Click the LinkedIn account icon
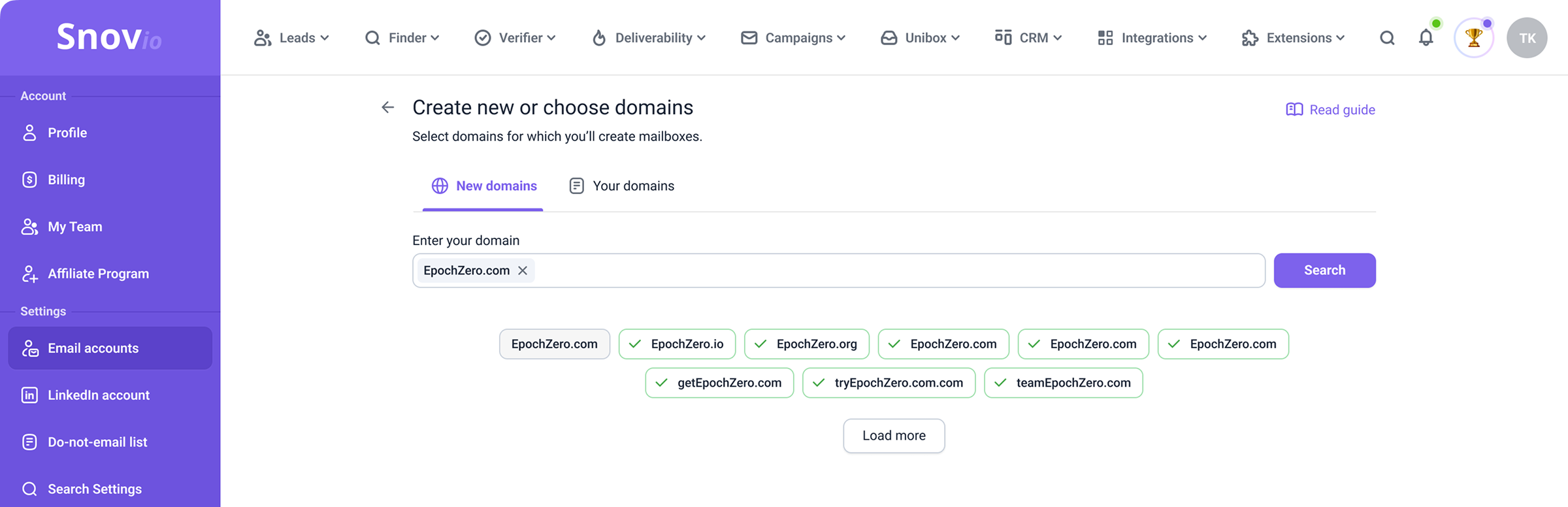The width and height of the screenshot is (1568, 507). click(x=29, y=395)
